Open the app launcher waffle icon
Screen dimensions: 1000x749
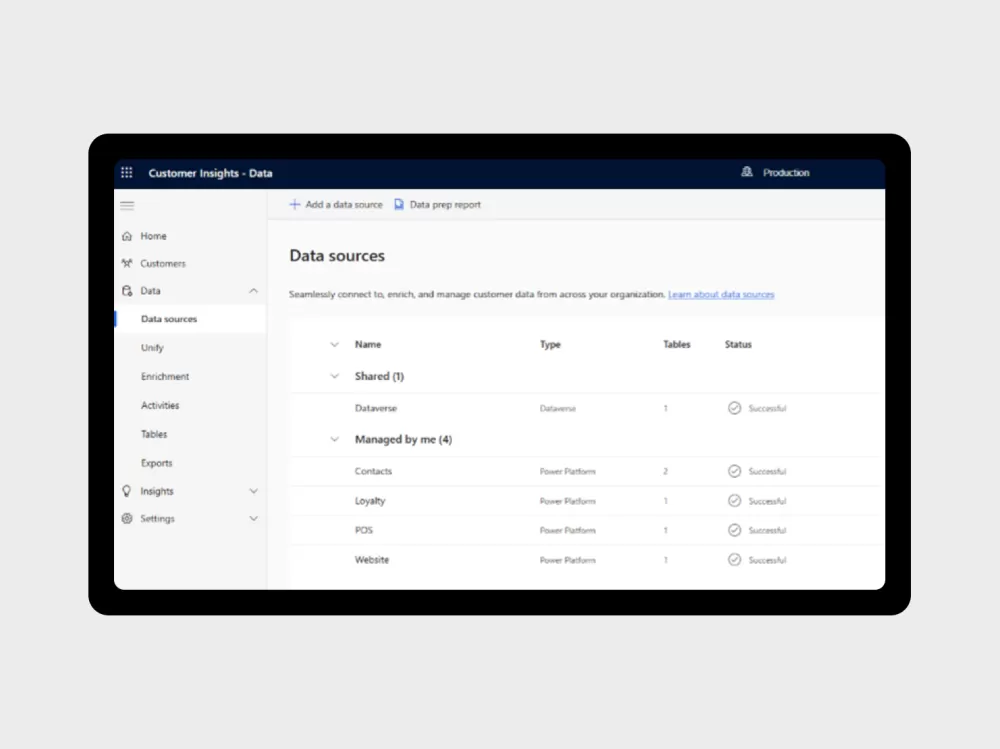127,172
